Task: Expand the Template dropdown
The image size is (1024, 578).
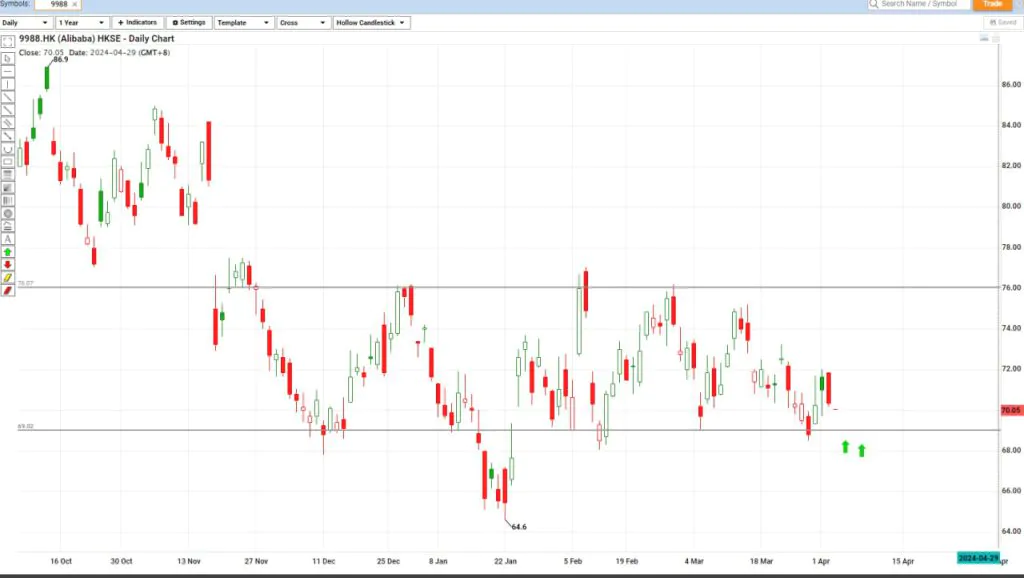Action: click(x=244, y=22)
